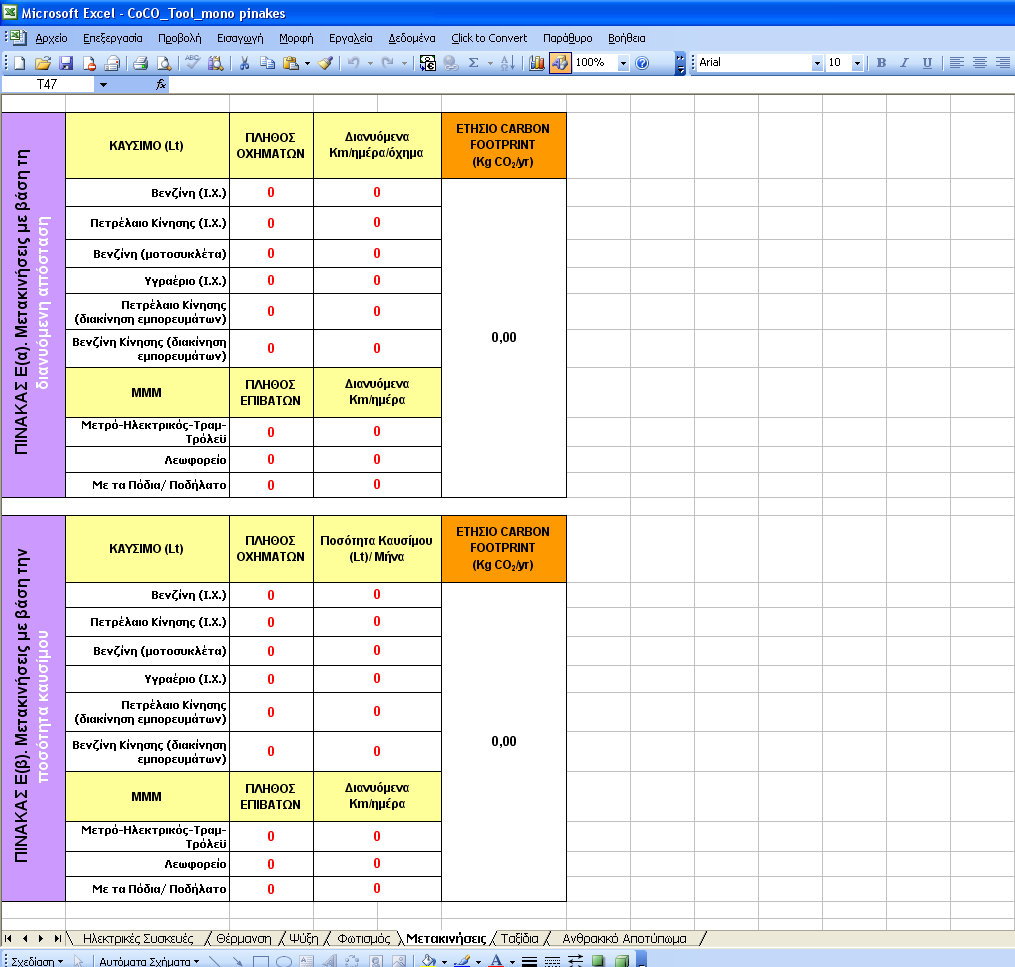Viewport: 1015px width, 967px height.
Task: Expand the Name Box dropdown arrow
Action: coord(103,84)
